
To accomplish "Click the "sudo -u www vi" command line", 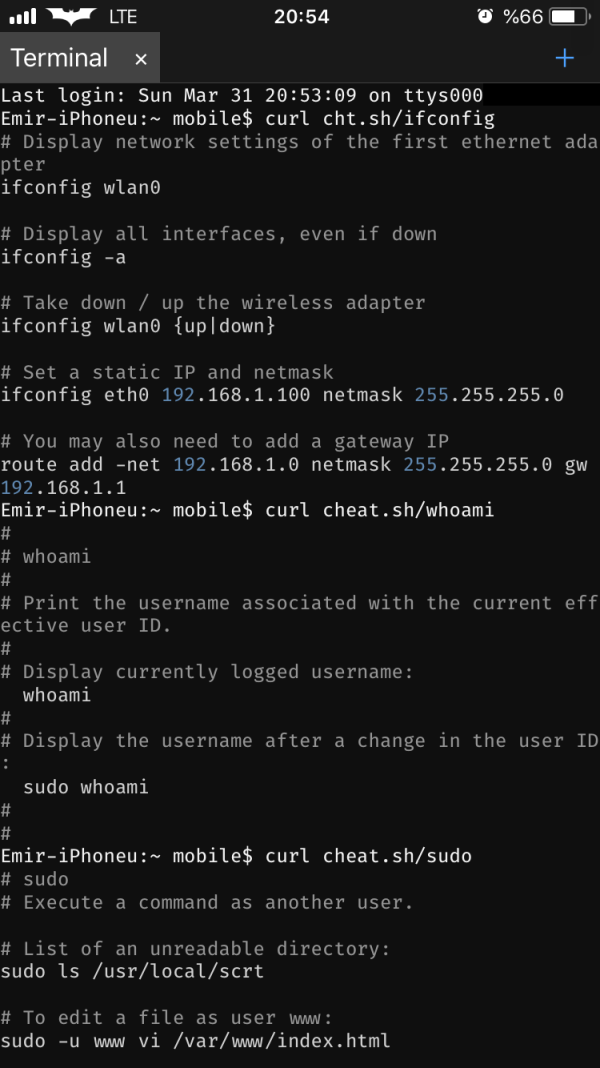I will pos(195,1041).
